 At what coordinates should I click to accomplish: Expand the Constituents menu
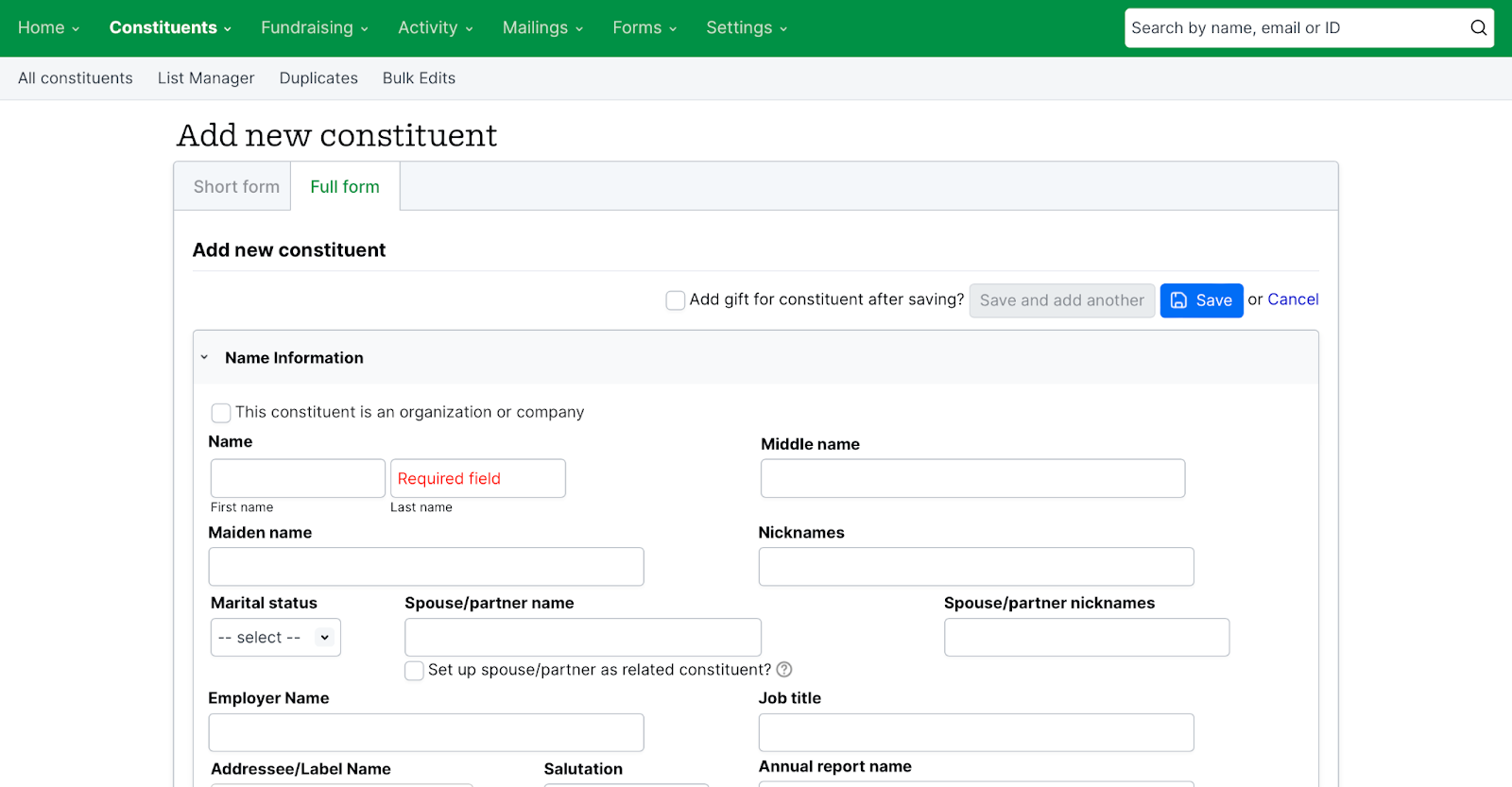click(170, 28)
